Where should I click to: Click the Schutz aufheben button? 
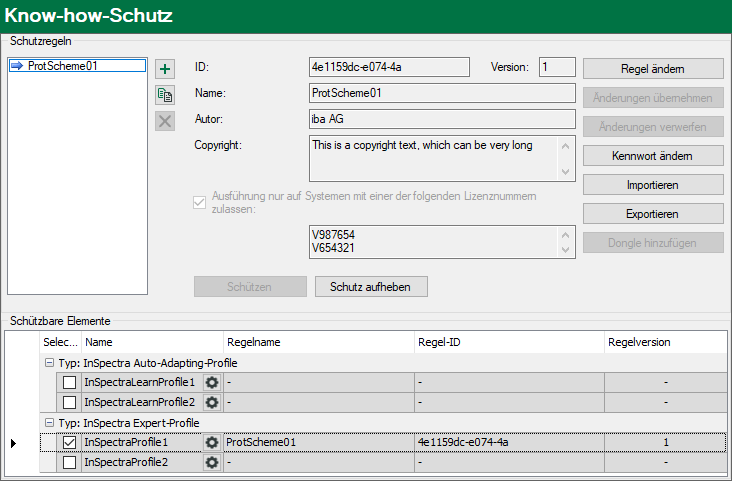(x=371, y=286)
